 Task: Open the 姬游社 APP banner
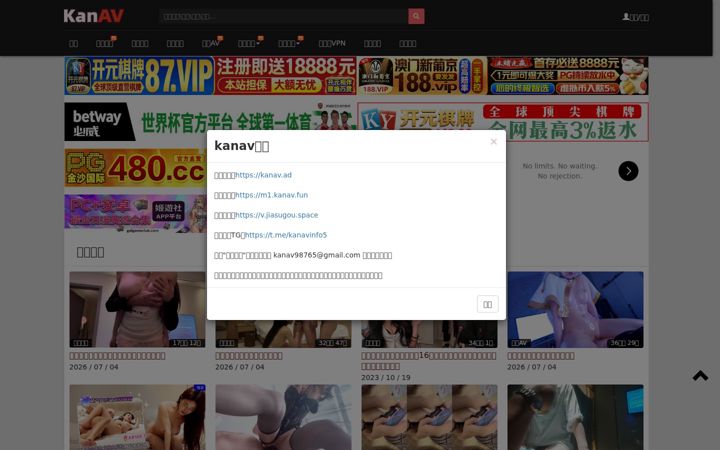coord(135,214)
